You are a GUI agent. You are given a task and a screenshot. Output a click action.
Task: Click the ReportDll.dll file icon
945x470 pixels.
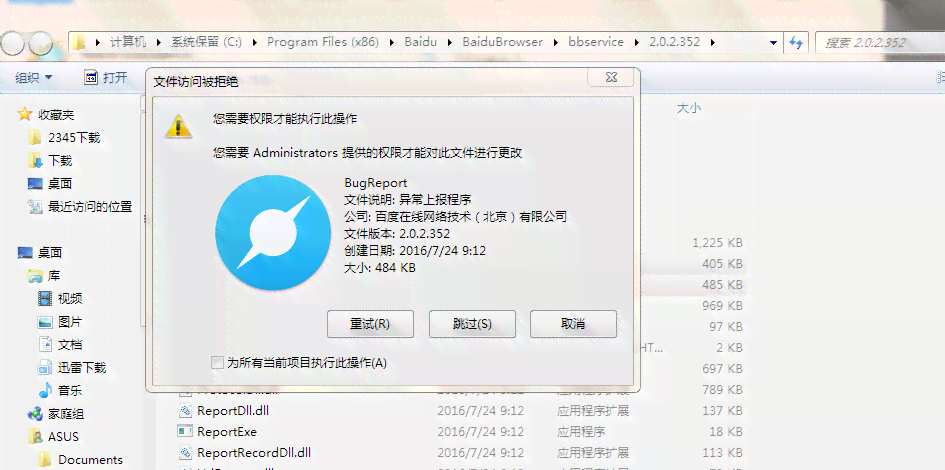pos(184,411)
